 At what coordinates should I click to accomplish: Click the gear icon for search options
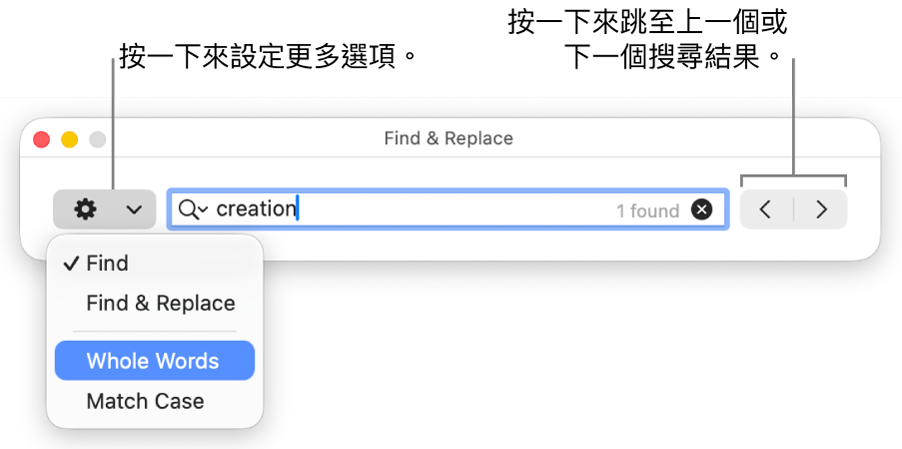point(86,210)
